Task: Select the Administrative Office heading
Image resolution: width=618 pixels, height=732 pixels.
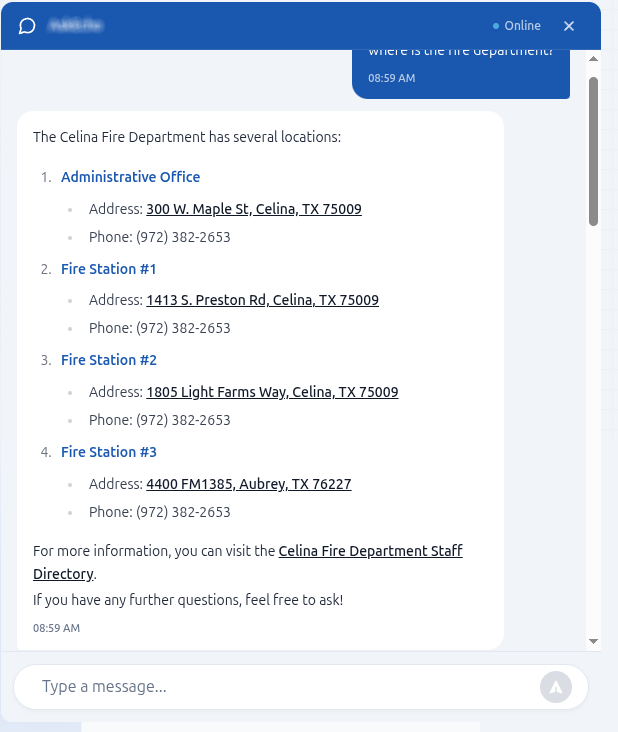Action: [x=131, y=177]
